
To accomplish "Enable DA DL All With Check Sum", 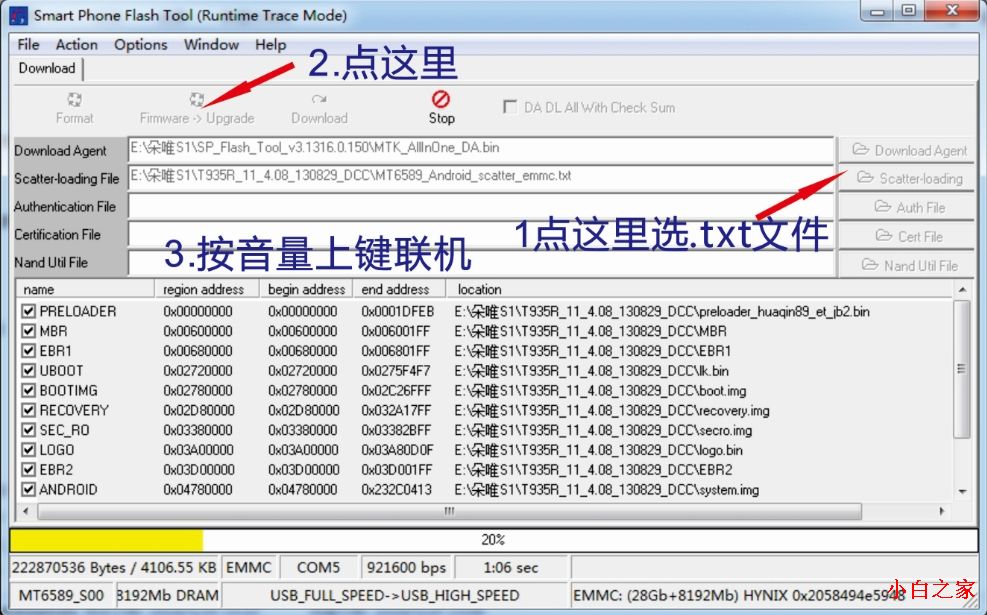I will click(x=510, y=107).
